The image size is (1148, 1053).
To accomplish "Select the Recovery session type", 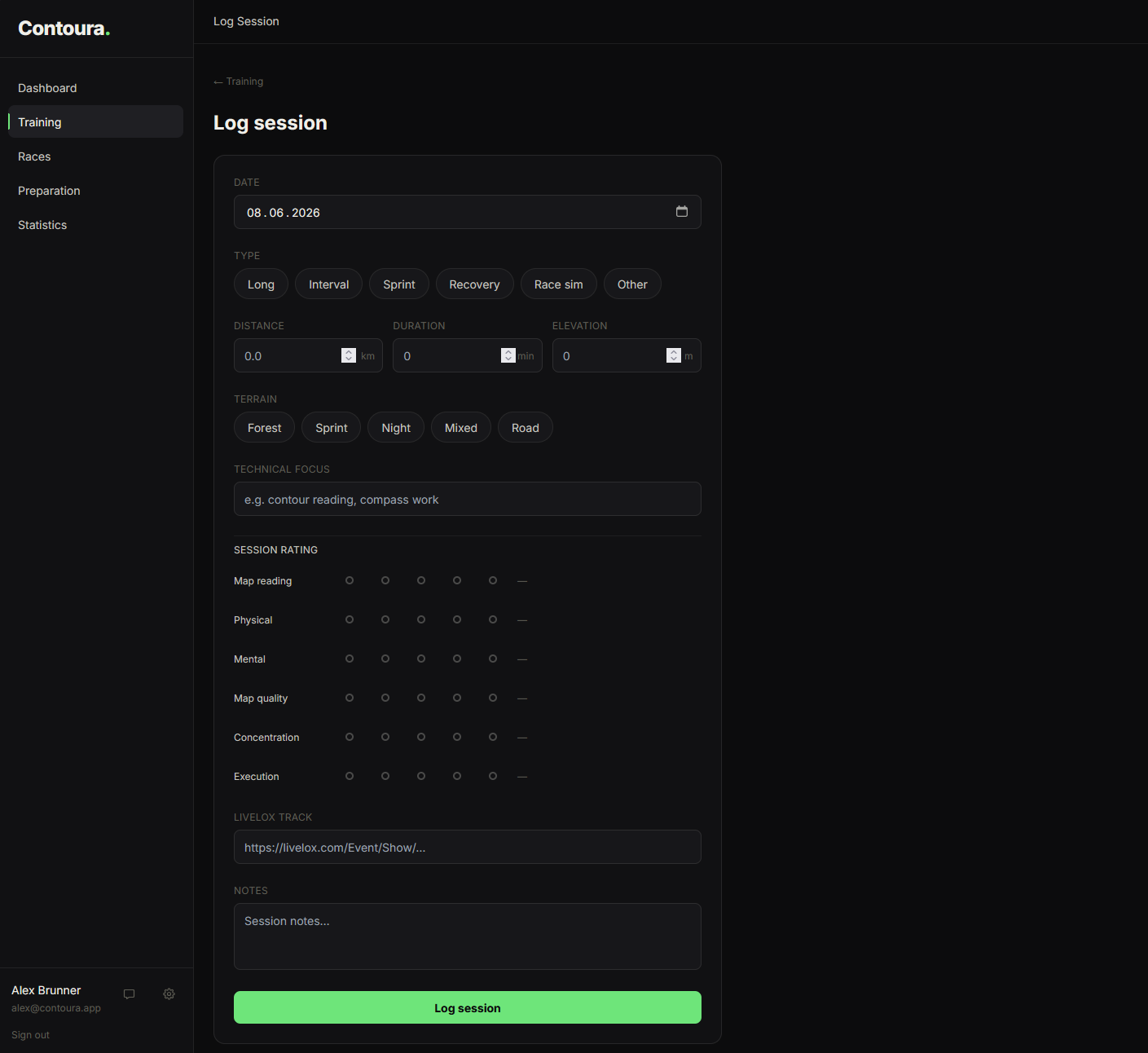I will (474, 284).
